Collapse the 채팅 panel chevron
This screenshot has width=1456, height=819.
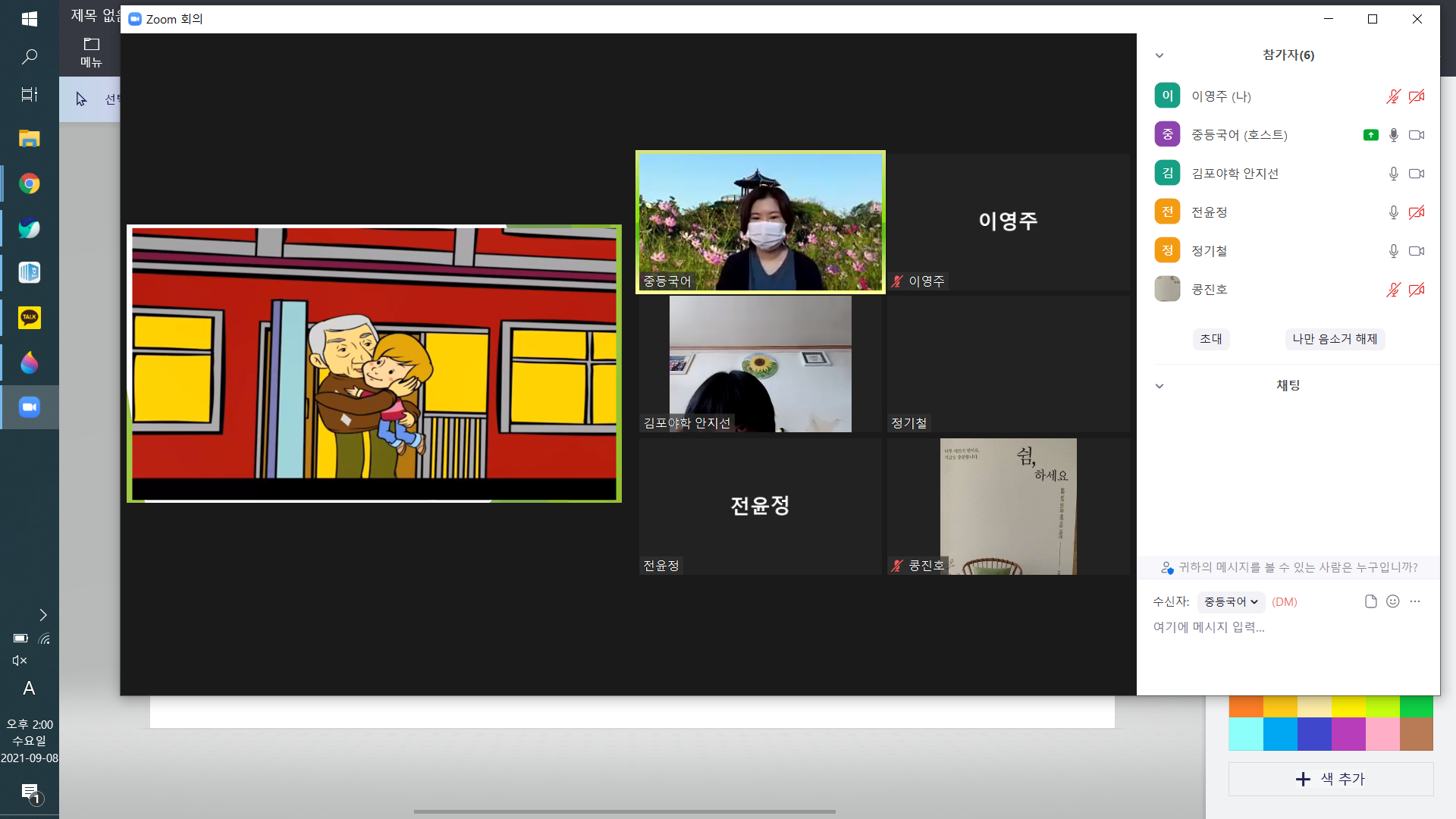(x=1159, y=386)
